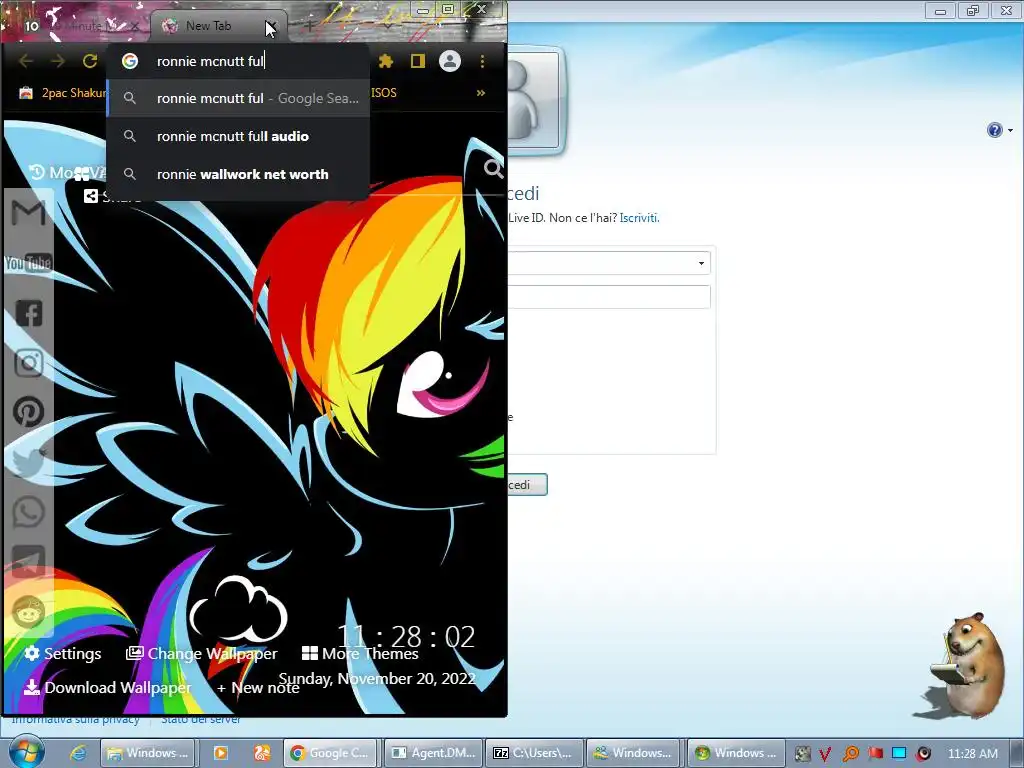
Task: Click More Themes
Action: pos(360,654)
